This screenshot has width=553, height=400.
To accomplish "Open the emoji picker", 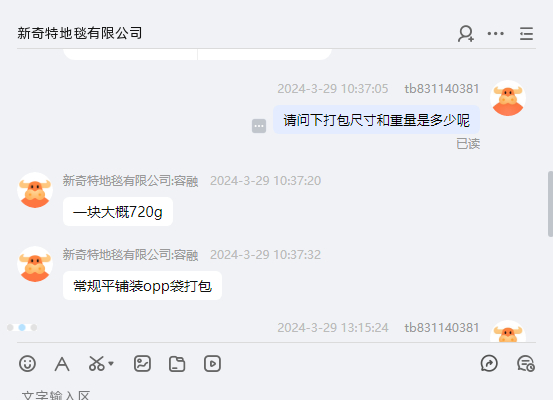I will coord(27,364).
